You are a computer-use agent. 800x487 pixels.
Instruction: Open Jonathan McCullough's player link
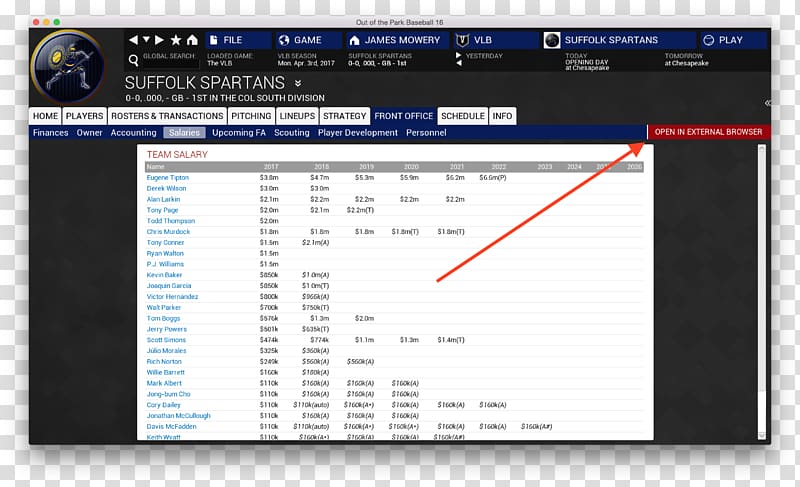tap(179, 416)
